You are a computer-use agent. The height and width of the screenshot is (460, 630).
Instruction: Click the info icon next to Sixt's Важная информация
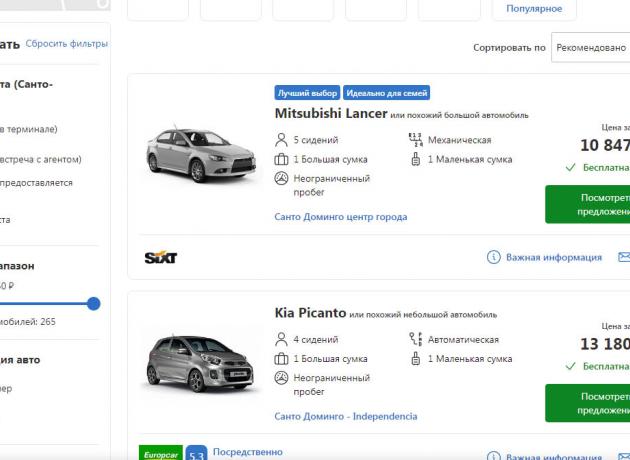494,257
